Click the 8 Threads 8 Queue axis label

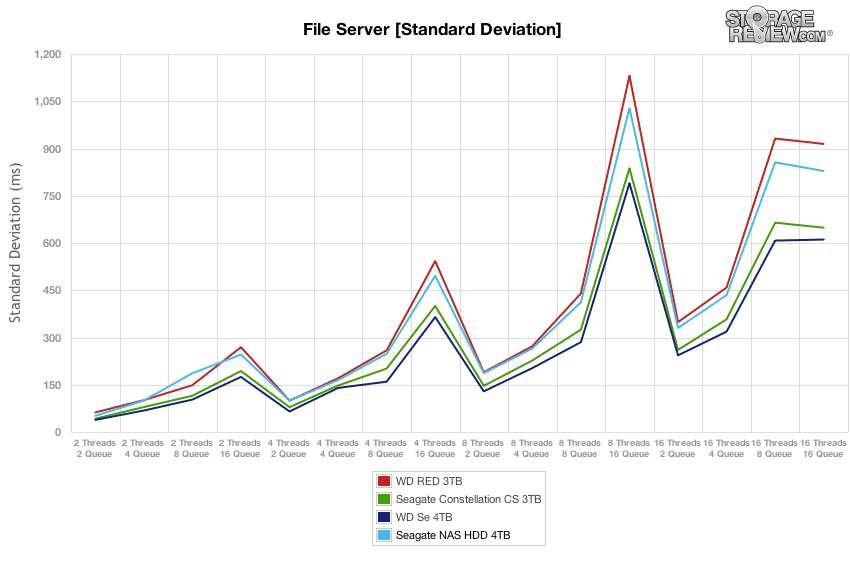pyautogui.click(x=579, y=449)
